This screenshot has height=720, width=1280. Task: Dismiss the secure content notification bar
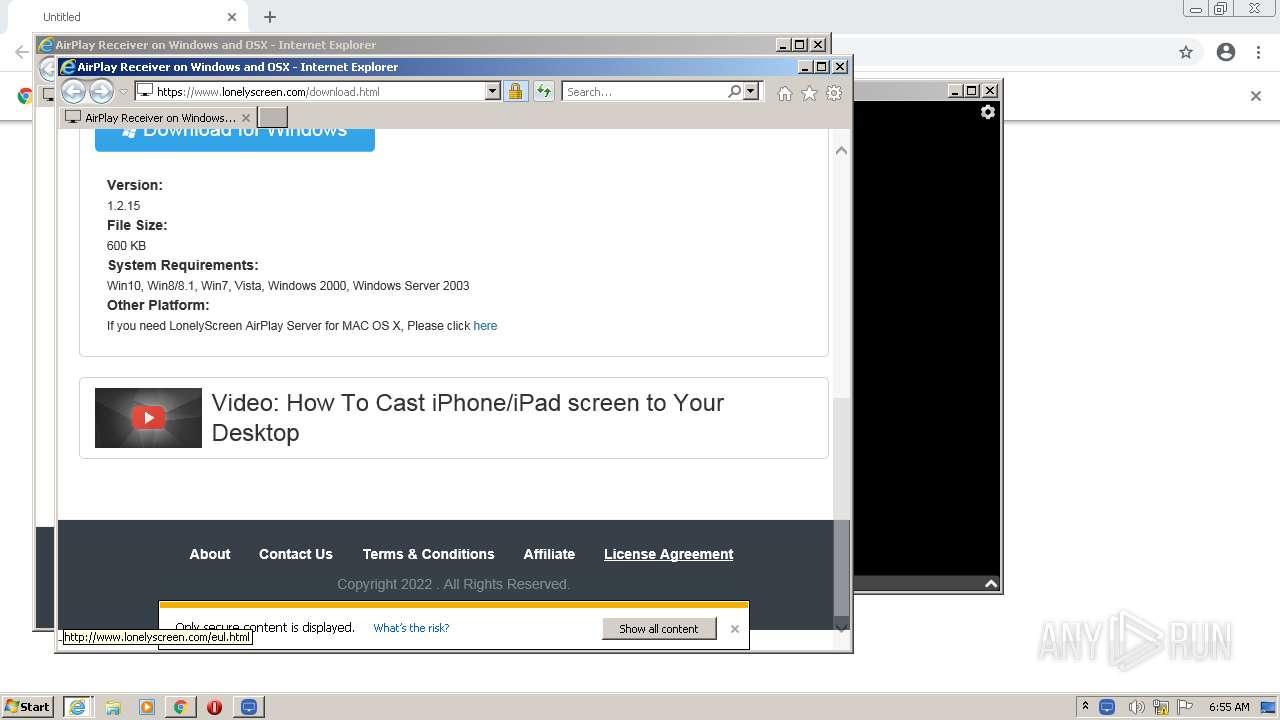(x=735, y=629)
